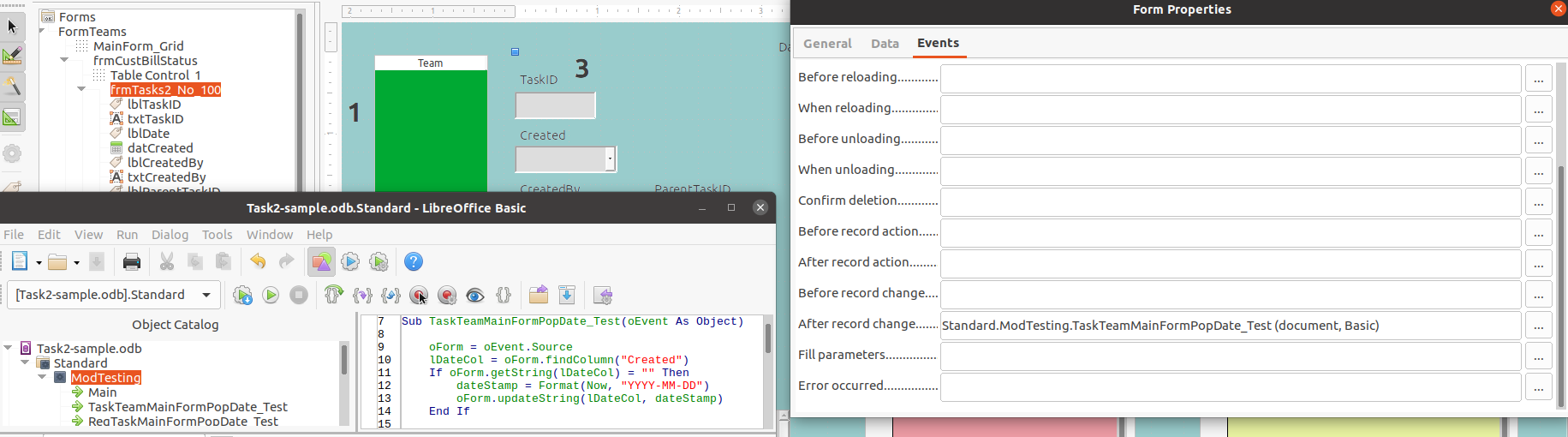Open LibreOffice Help question mark icon
Screen dimensions: 1568x437
click(x=414, y=262)
